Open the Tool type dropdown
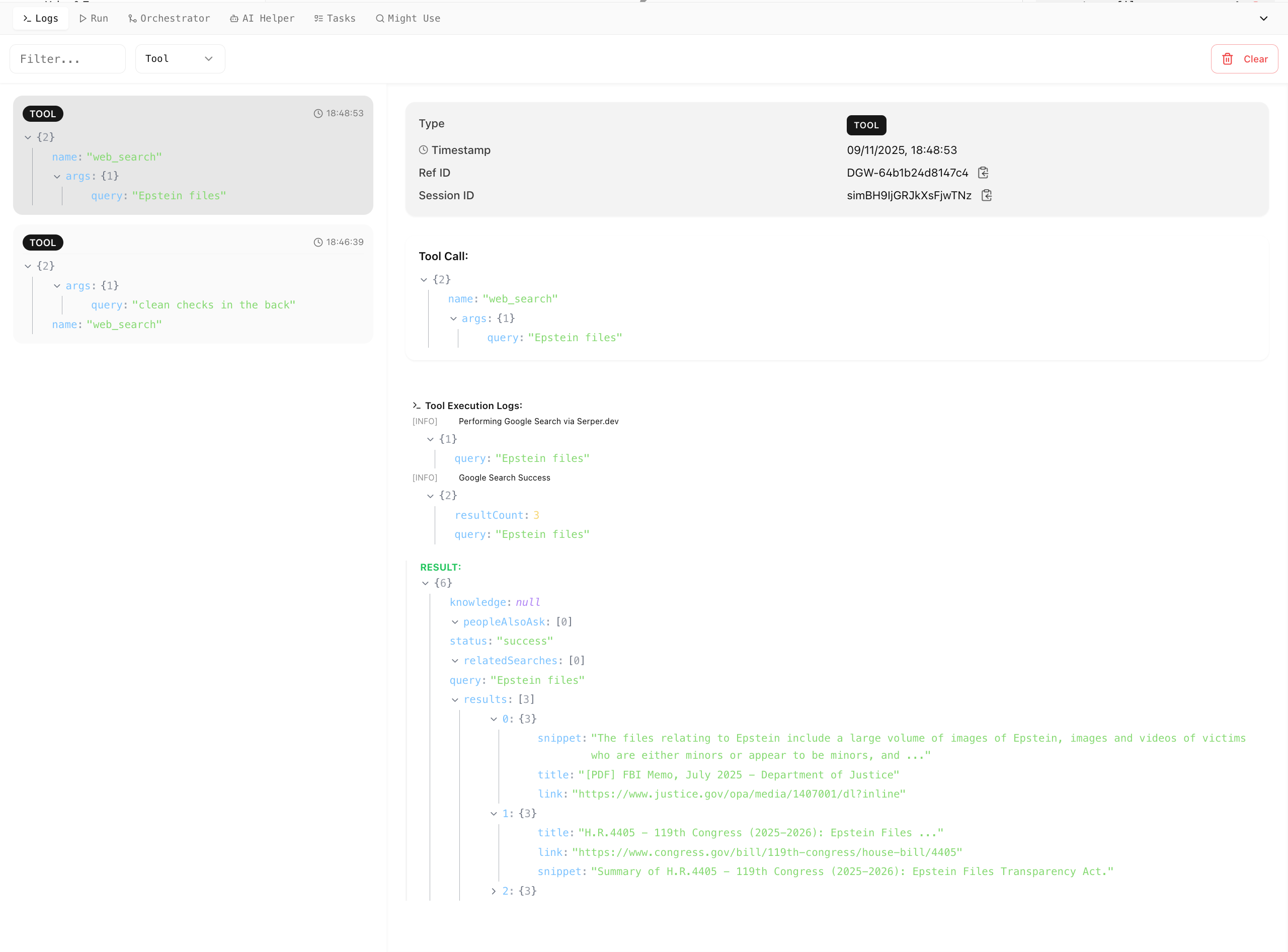The height and width of the screenshot is (952, 1288). (180, 59)
